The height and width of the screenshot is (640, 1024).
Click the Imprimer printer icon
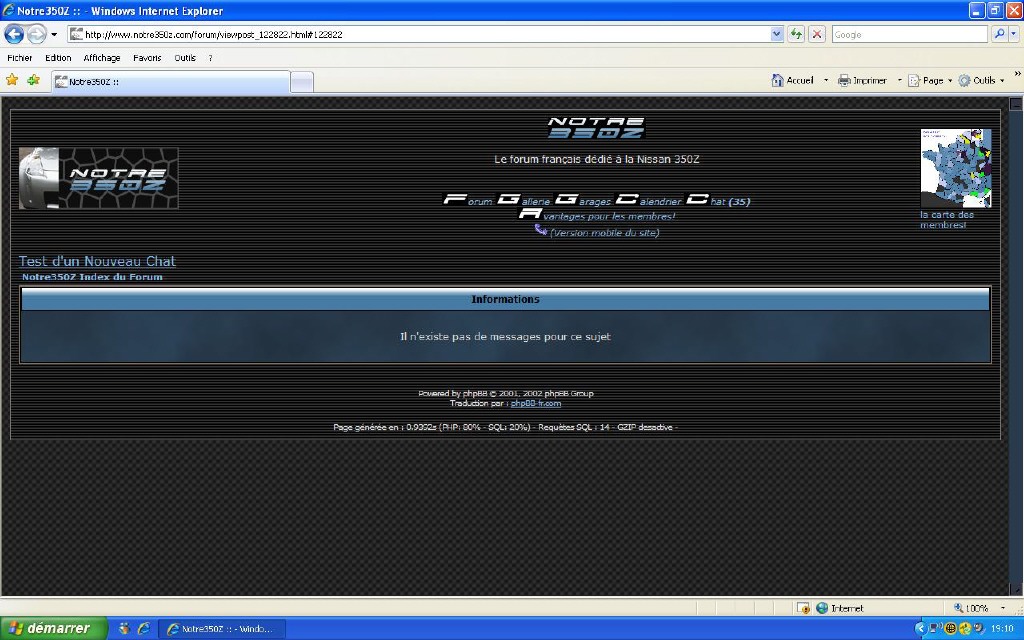click(x=844, y=80)
